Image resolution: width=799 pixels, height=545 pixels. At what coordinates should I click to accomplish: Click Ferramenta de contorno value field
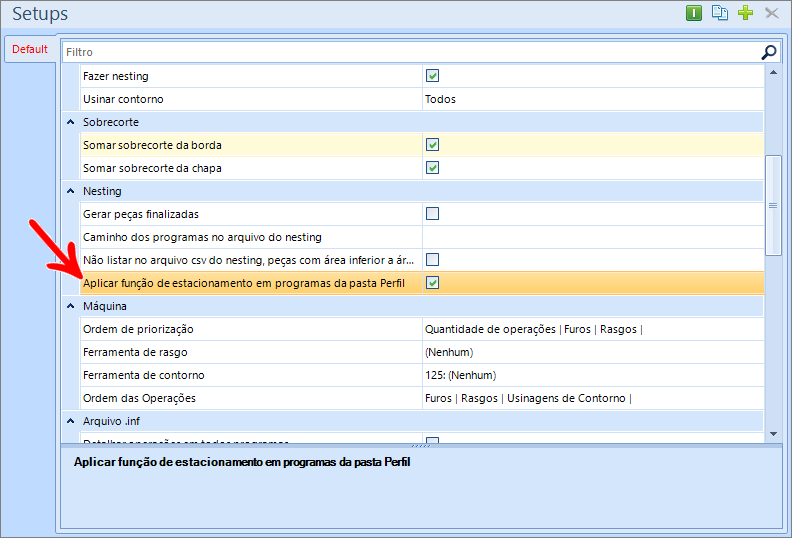click(x=590, y=375)
